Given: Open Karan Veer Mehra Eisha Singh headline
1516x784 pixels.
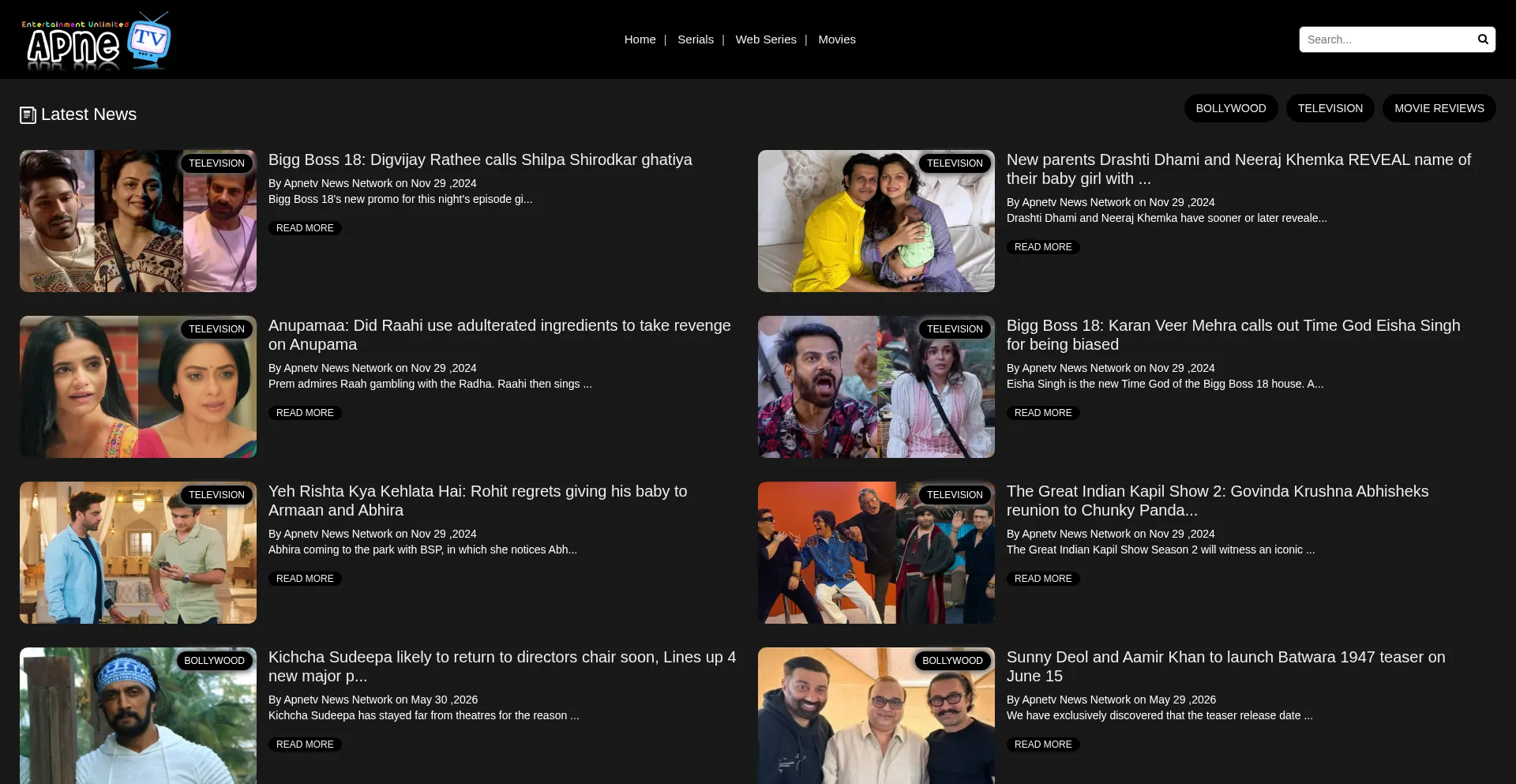Looking at the screenshot, I should click(x=1233, y=335).
